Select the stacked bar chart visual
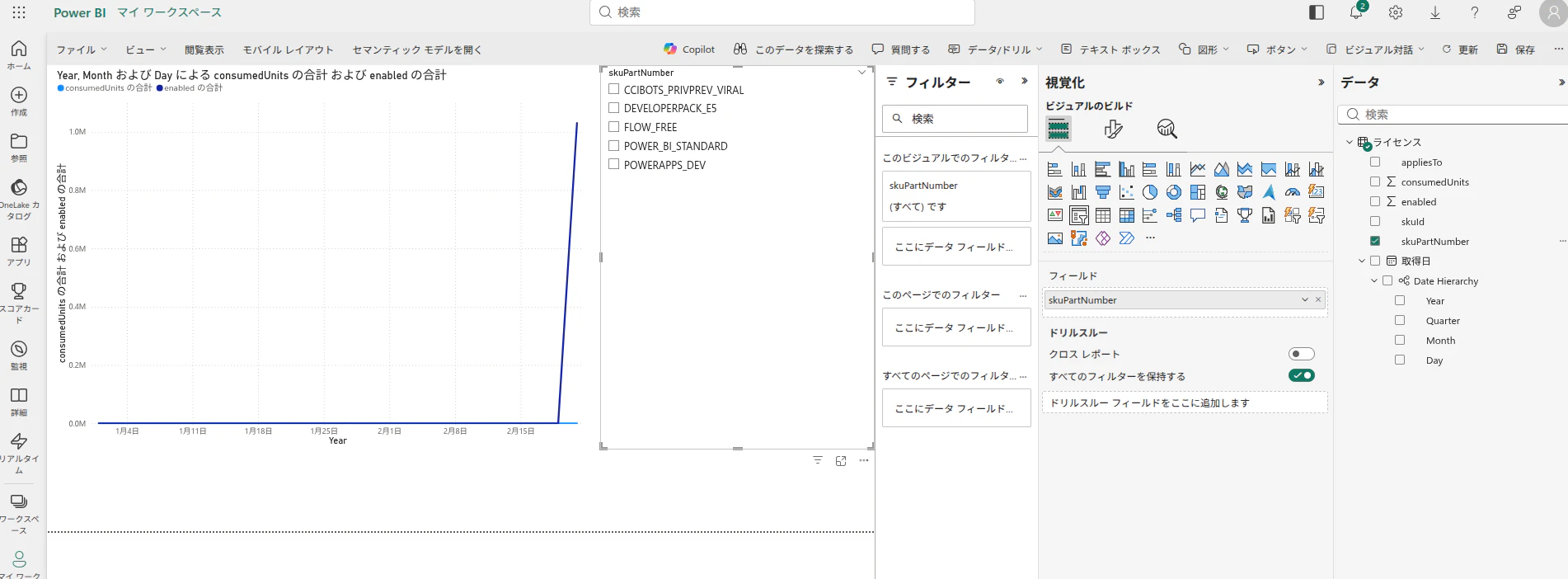1568x579 pixels. [x=1054, y=169]
